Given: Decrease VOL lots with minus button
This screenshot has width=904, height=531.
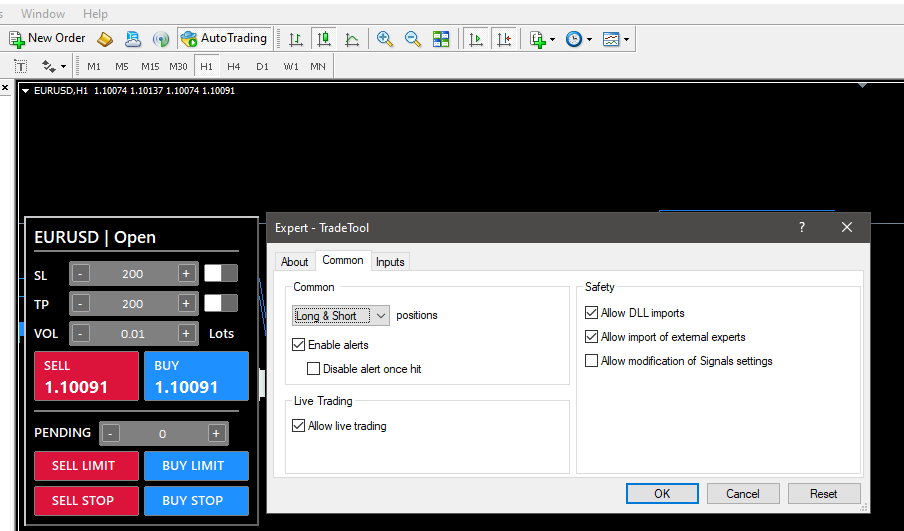Looking at the screenshot, I should point(80,333).
